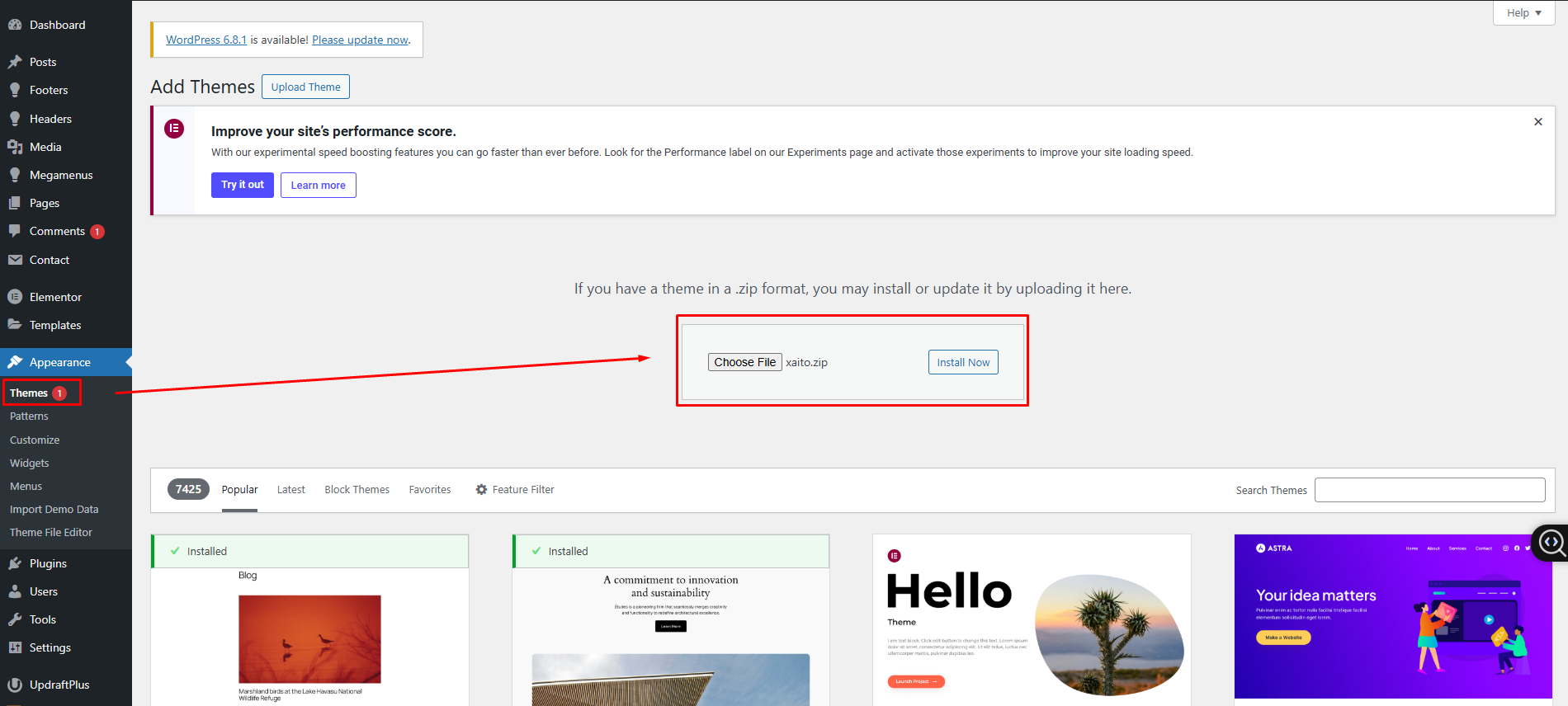Click the Tools wrench icon
1568x706 pixels.
click(x=15, y=619)
